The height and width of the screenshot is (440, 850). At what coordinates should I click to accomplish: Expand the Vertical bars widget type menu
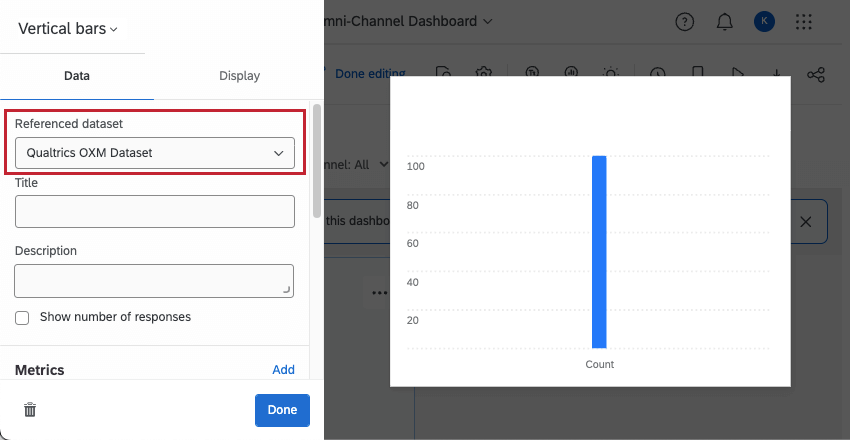(x=68, y=30)
